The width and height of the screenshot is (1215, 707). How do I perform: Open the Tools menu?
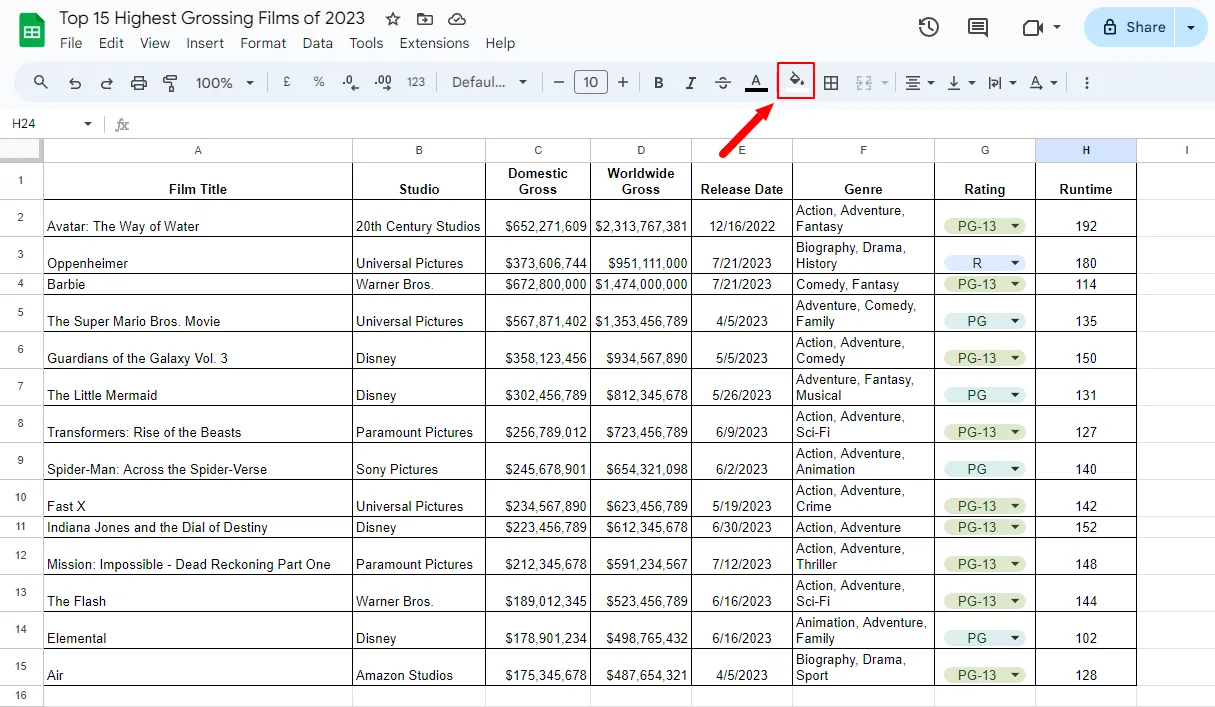point(366,43)
